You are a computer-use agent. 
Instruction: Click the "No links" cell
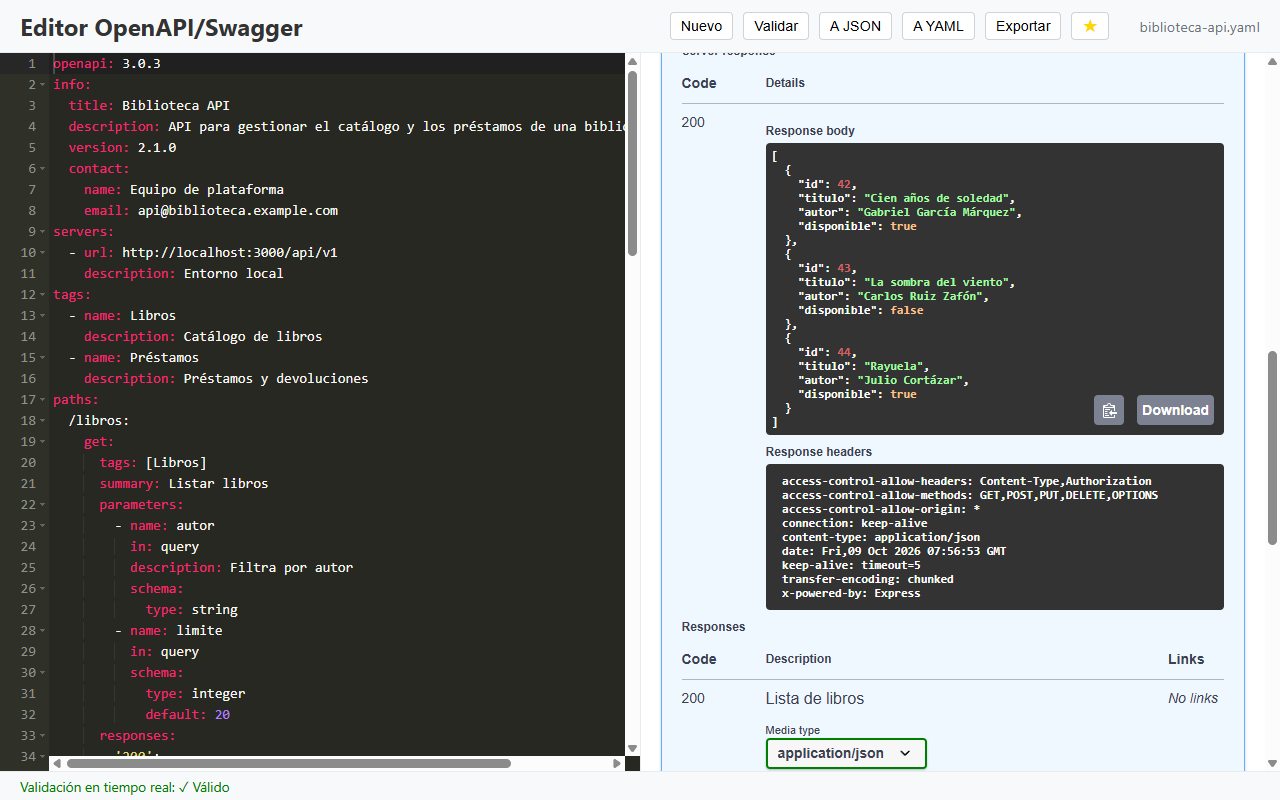(x=1193, y=698)
